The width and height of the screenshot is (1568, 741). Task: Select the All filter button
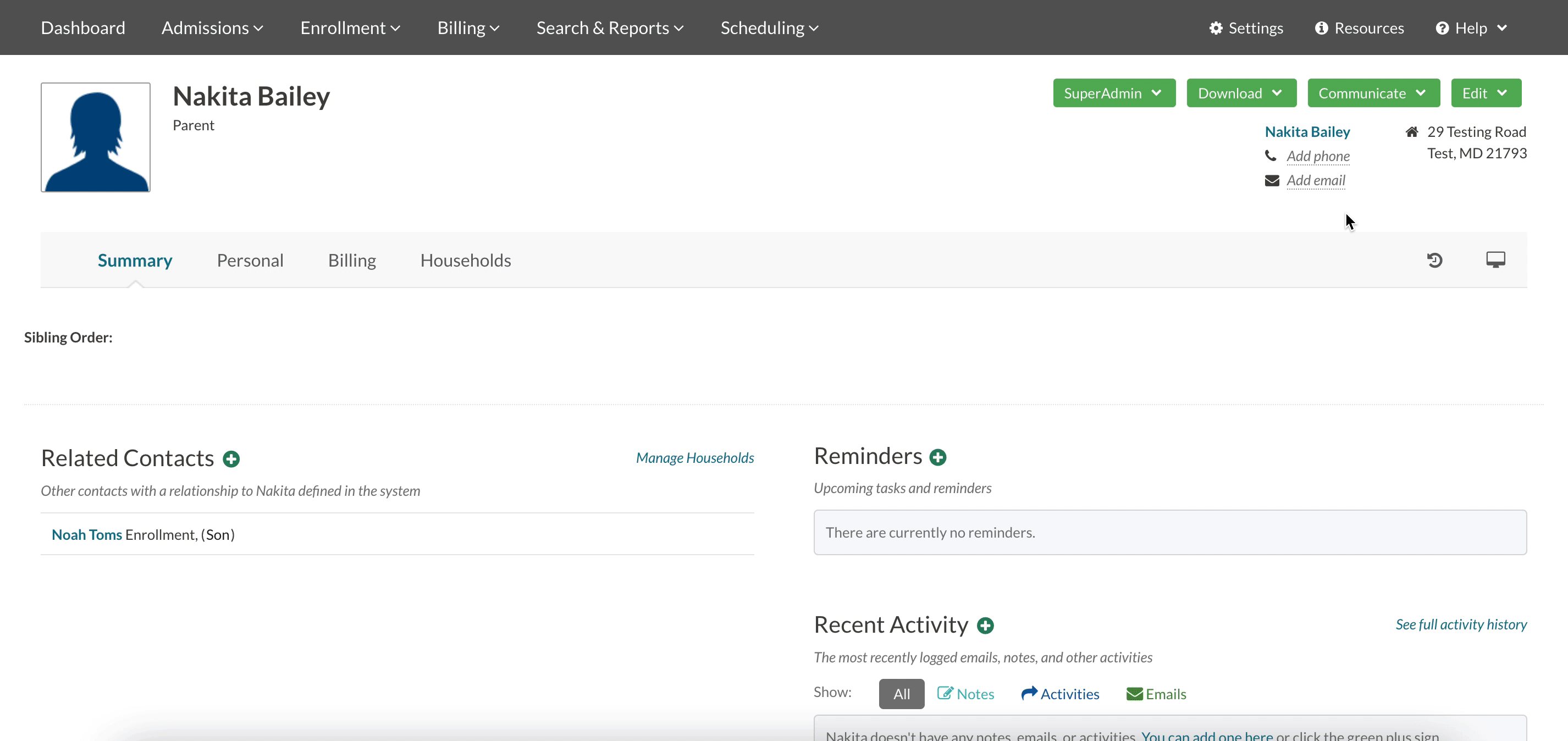902,694
